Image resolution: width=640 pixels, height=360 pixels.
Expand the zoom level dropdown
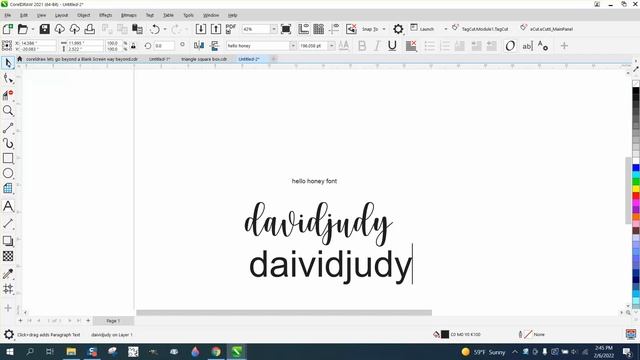[x=273, y=29]
